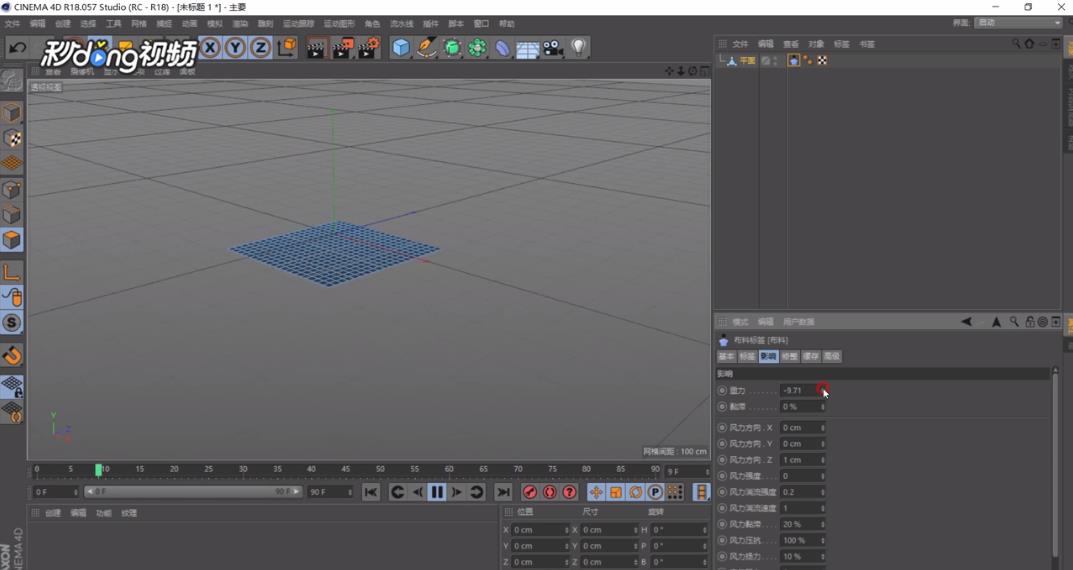Click stepper arrows of gravity -9.71 field
Screen dimensions: 1073x570
[x=823, y=391]
